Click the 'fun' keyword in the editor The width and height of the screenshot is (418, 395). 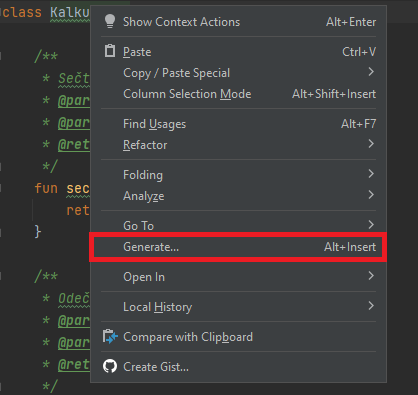tap(46, 188)
